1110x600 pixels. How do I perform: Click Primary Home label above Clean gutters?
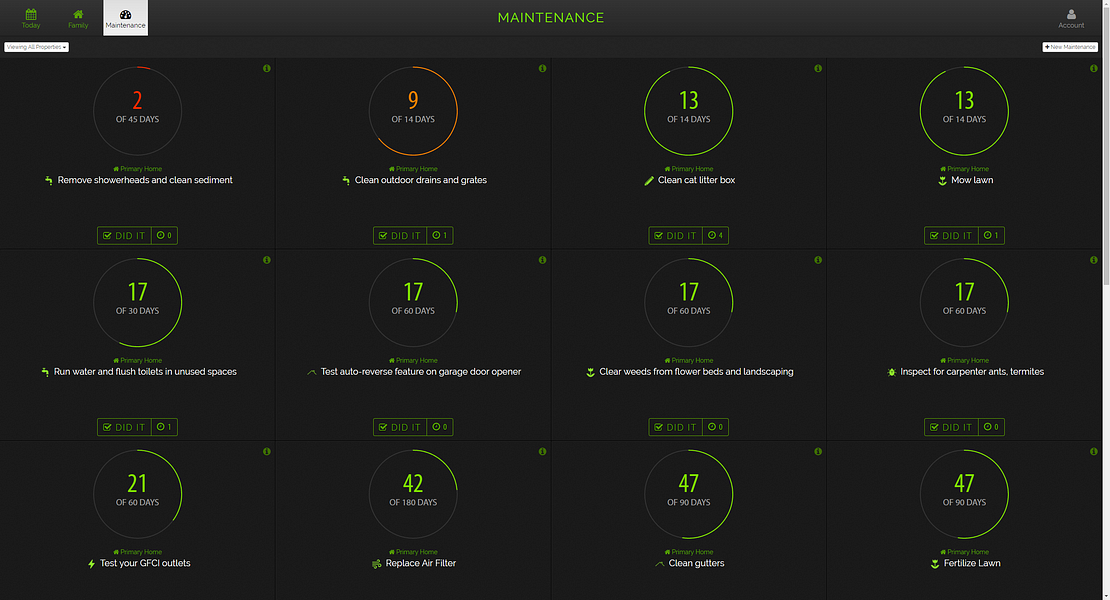[689, 552]
